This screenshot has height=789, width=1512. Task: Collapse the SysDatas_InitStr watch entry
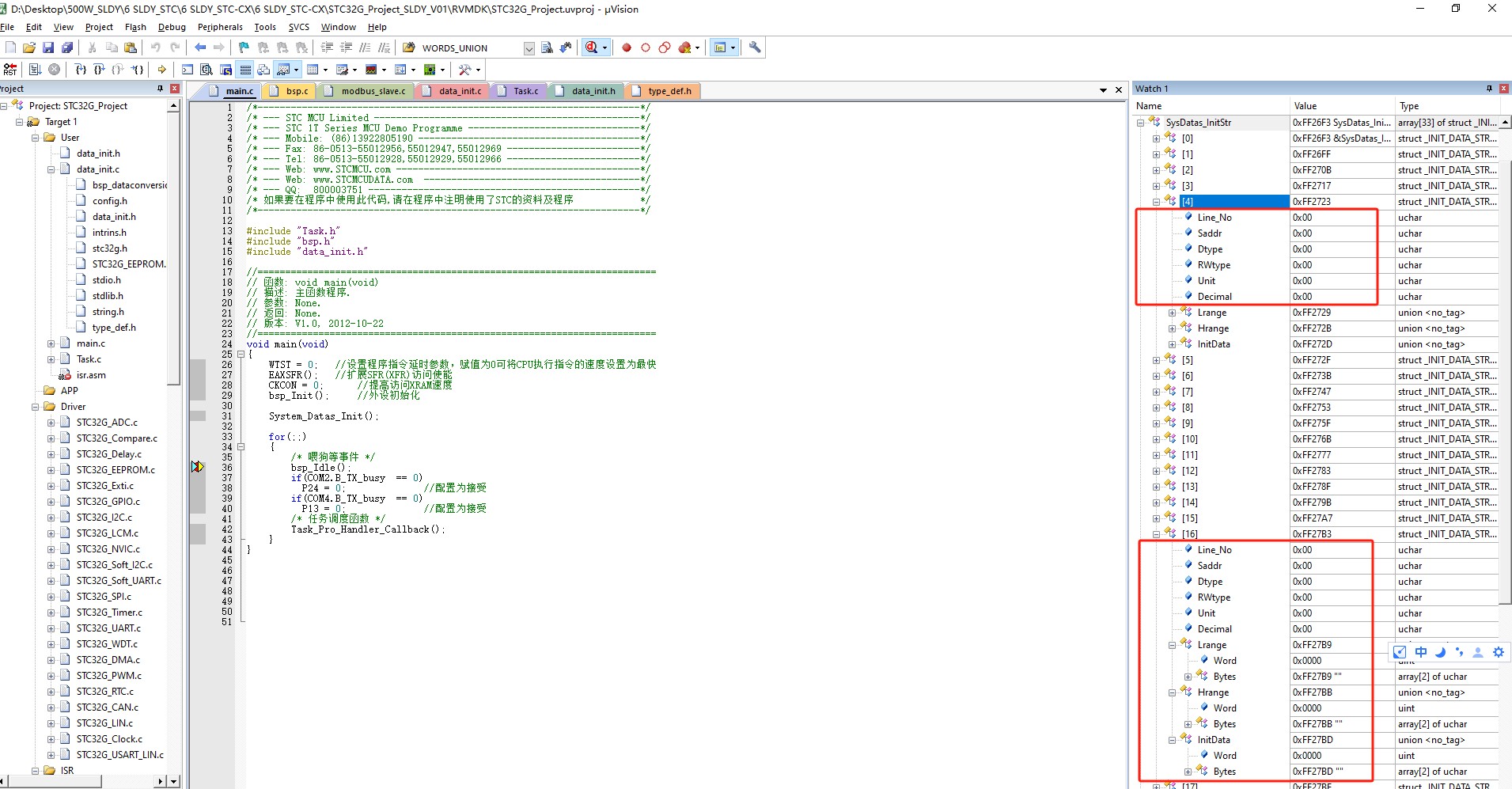point(1140,123)
